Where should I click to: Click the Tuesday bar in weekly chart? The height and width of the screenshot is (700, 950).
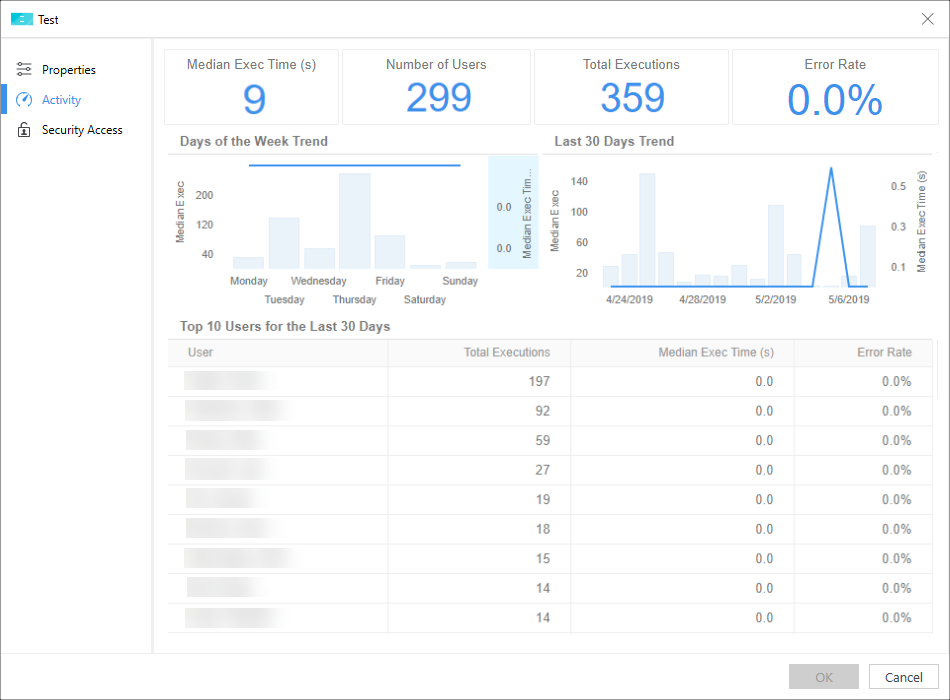tap(284, 243)
